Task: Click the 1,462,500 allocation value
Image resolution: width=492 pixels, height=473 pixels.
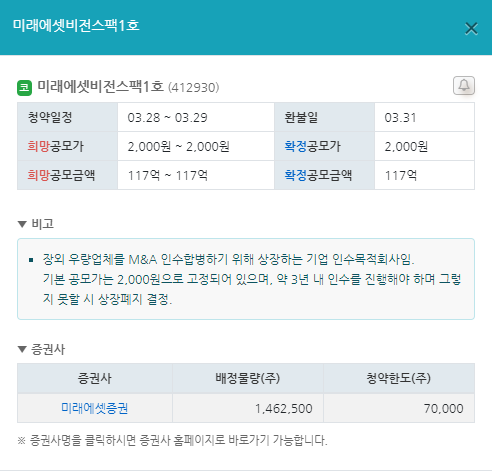Action: coord(284,408)
